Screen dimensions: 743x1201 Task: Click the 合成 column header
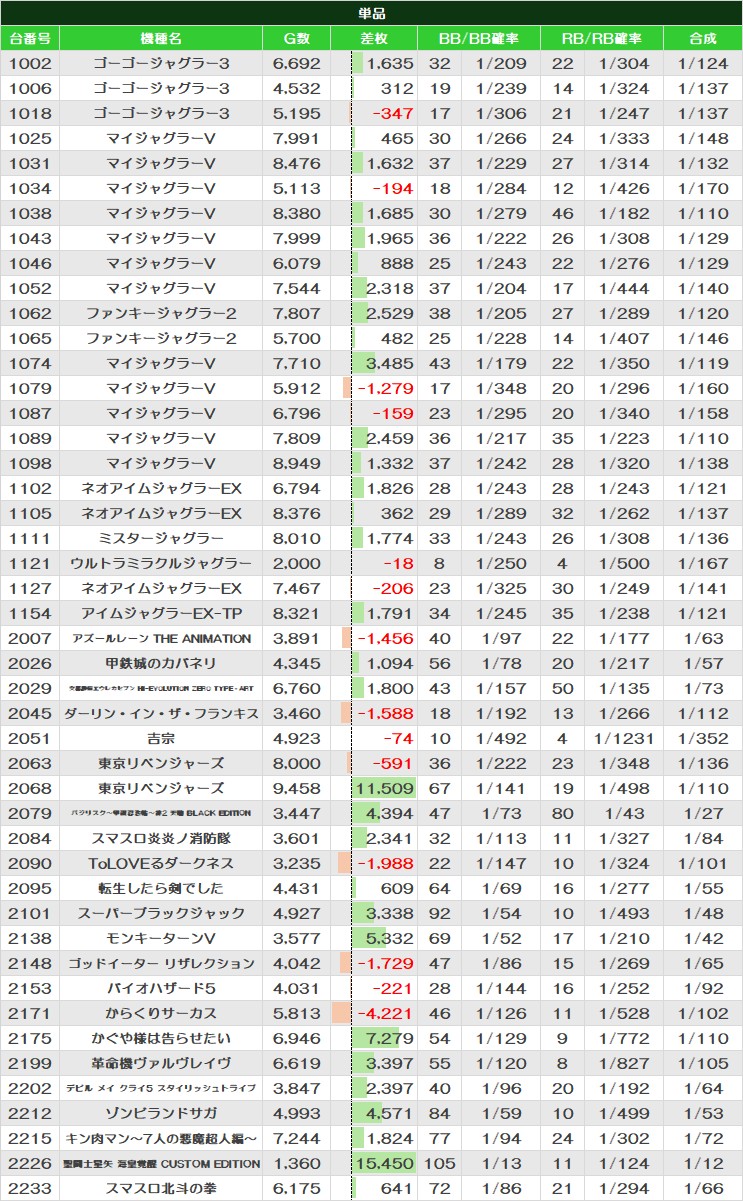tap(703, 39)
